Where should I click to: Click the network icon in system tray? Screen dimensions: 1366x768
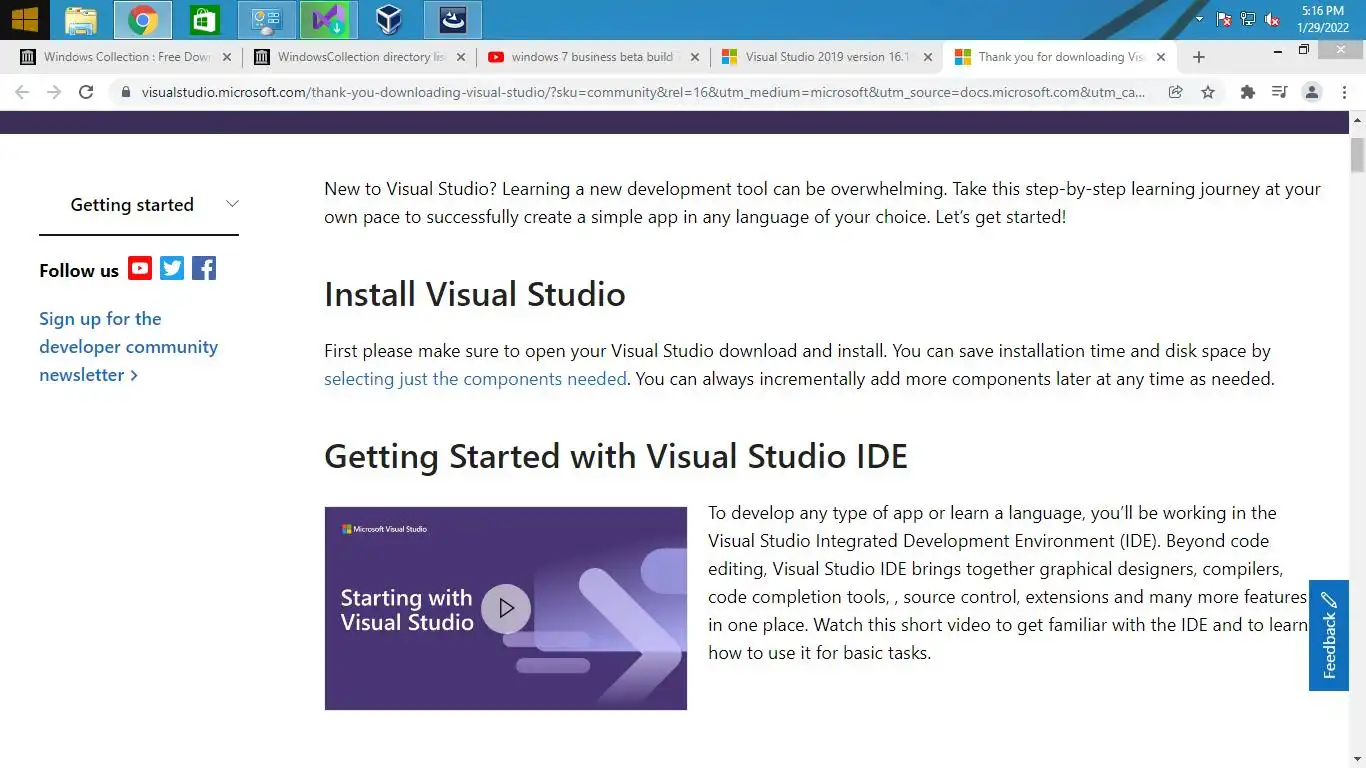(1248, 19)
